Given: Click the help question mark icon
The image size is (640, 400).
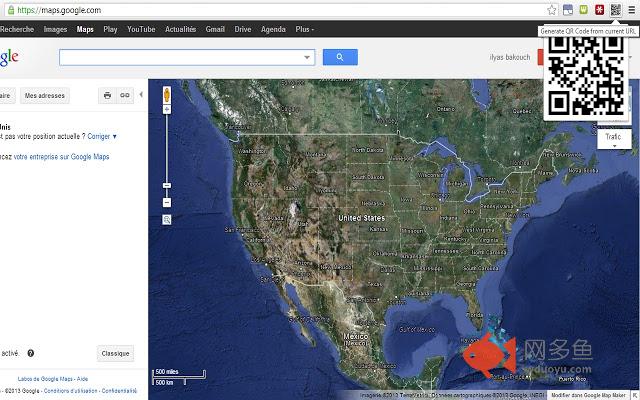Looking at the screenshot, I should click(x=31, y=353).
